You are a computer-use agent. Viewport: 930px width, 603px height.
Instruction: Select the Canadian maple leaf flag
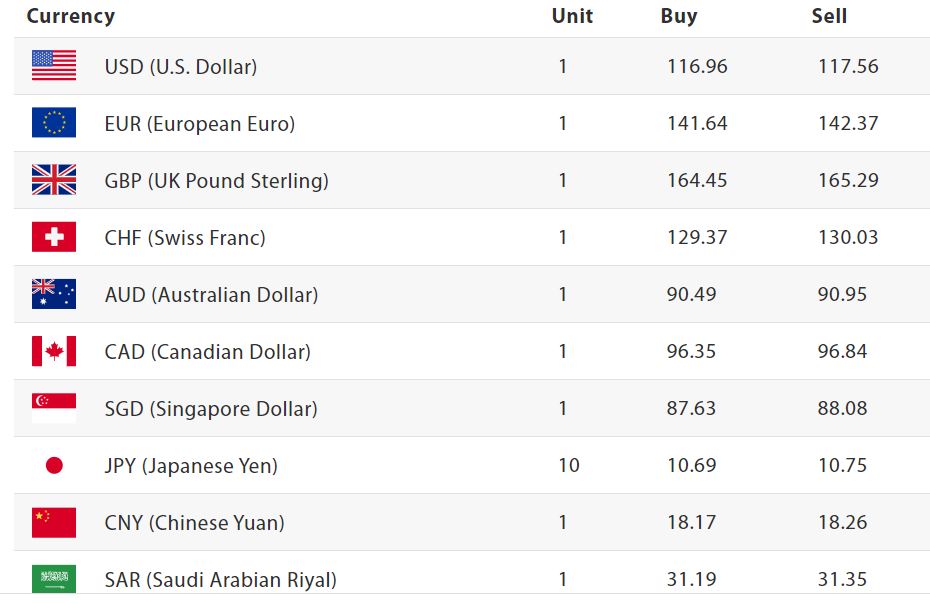tap(54, 351)
